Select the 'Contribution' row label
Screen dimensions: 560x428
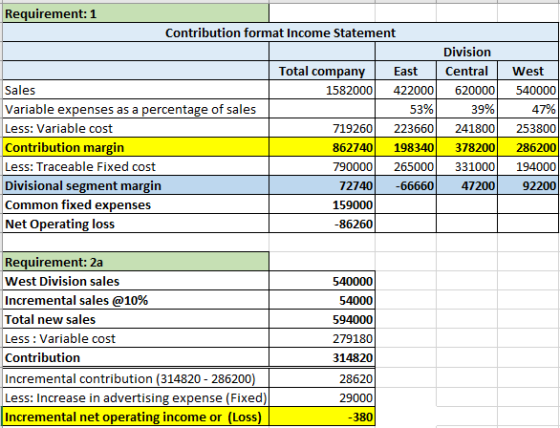tap(136, 358)
